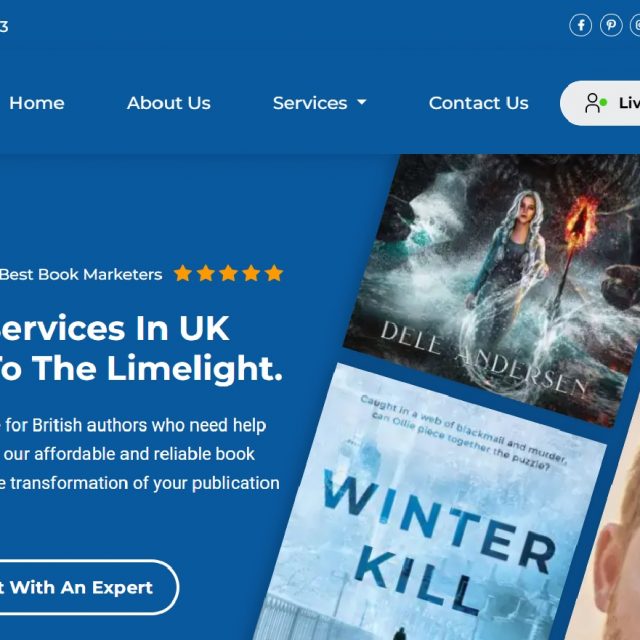Viewport: 640px width, 640px height.
Task: Click the live chat person icon
Action: point(592,103)
